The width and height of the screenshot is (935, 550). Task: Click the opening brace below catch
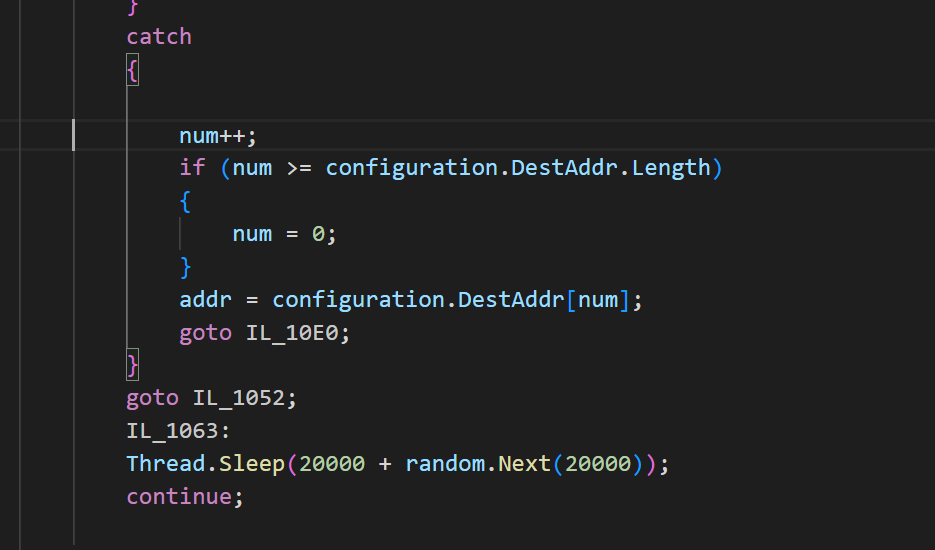(132, 70)
